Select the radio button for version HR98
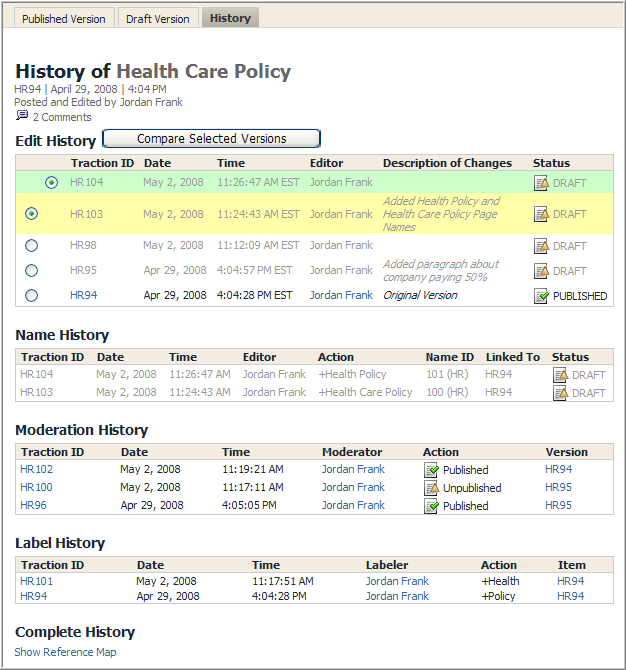626x670 pixels. [31, 245]
